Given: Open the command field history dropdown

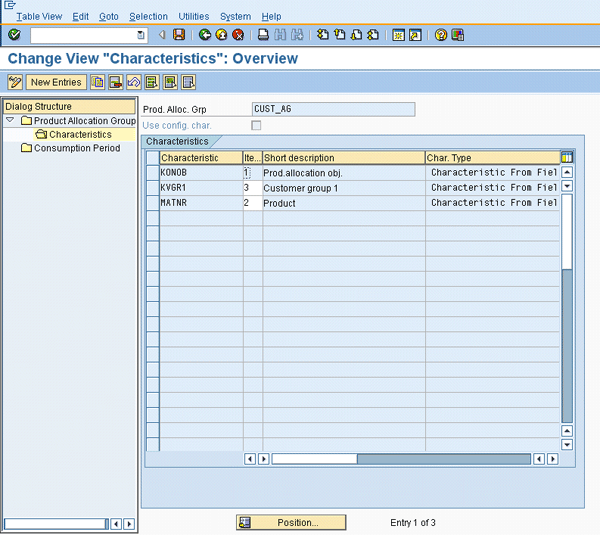Looking at the screenshot, I should coord(141,35).
